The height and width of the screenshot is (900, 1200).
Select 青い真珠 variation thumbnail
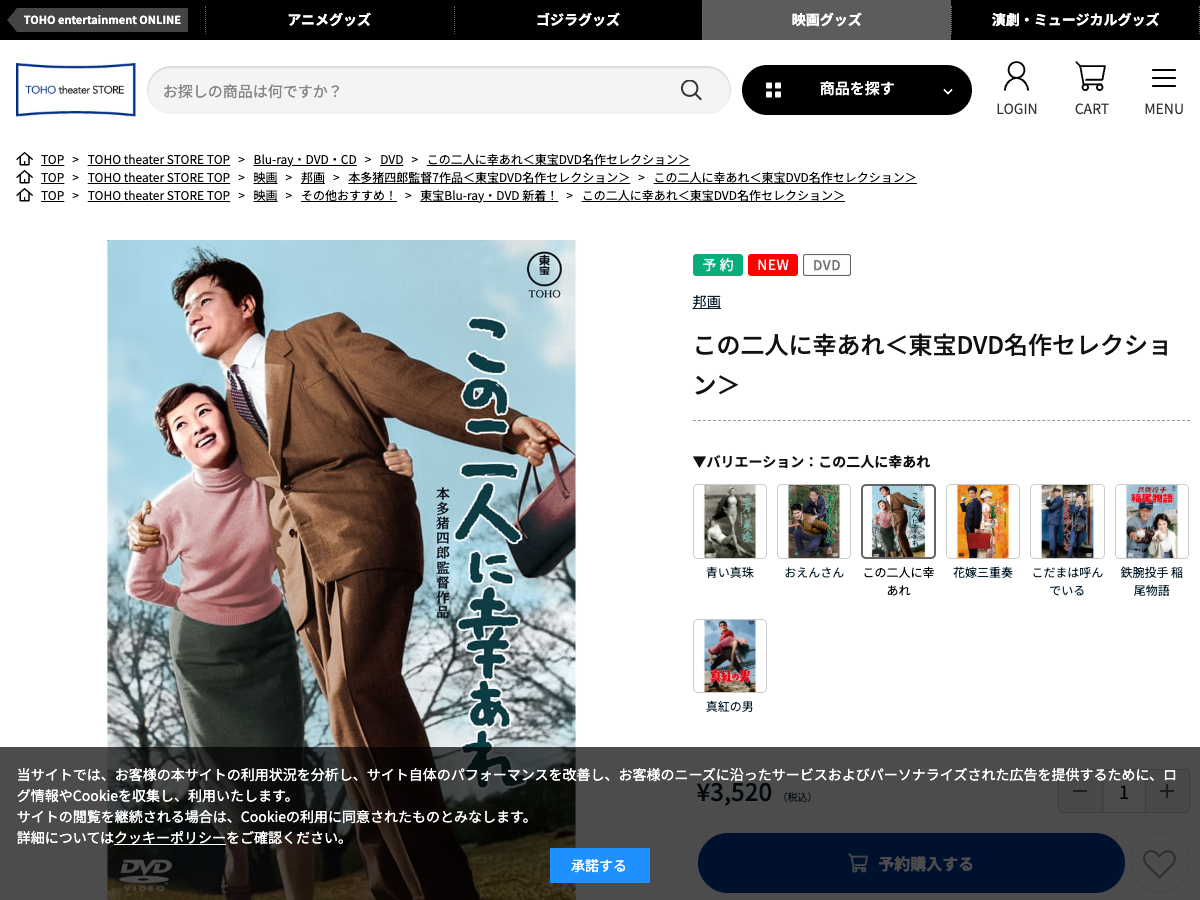pos(730,521)
